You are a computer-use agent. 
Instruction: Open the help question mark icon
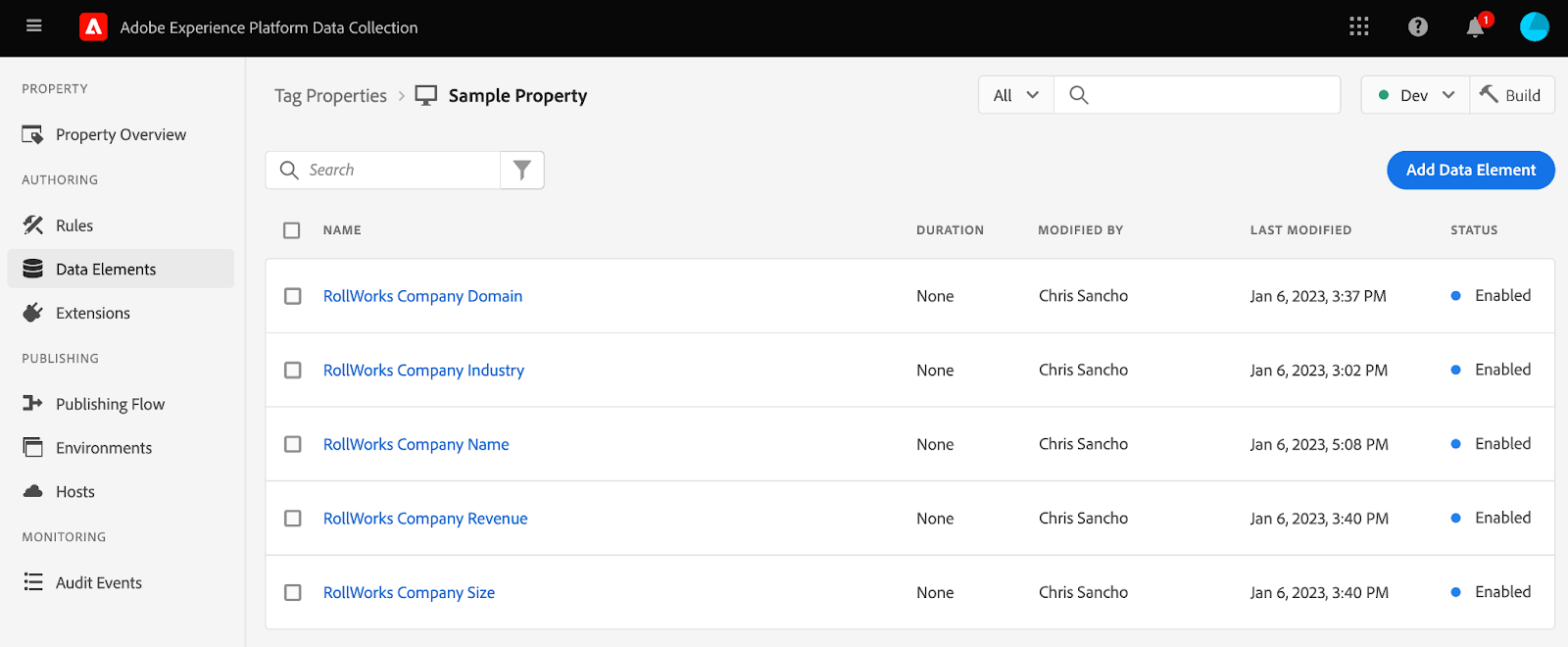coord(1417,26)
